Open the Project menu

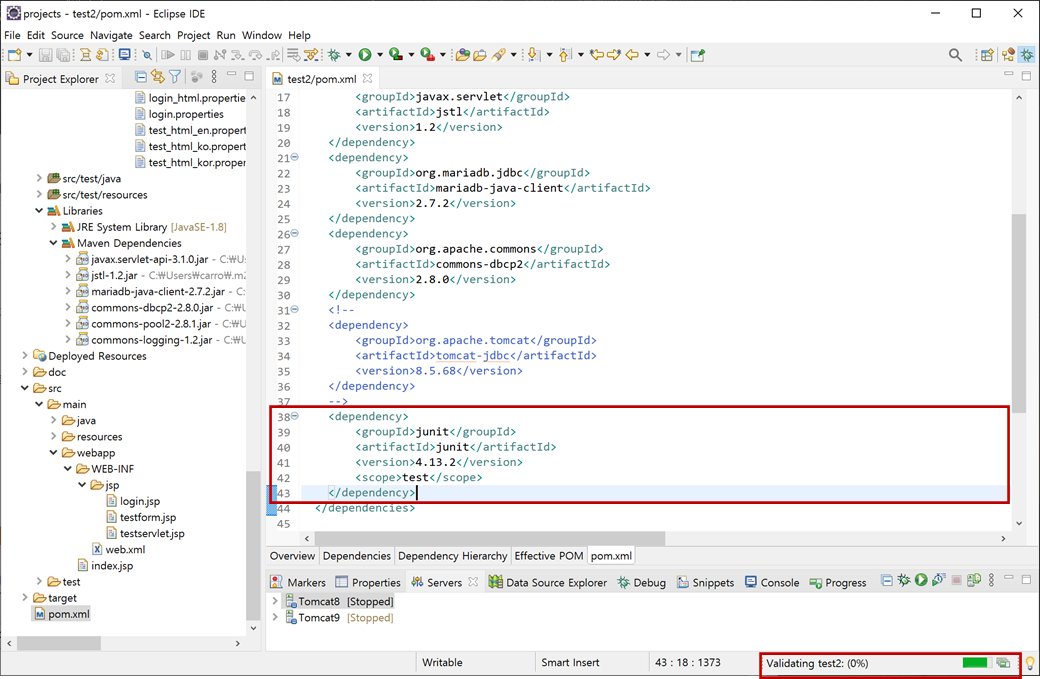tap(193, 35)
